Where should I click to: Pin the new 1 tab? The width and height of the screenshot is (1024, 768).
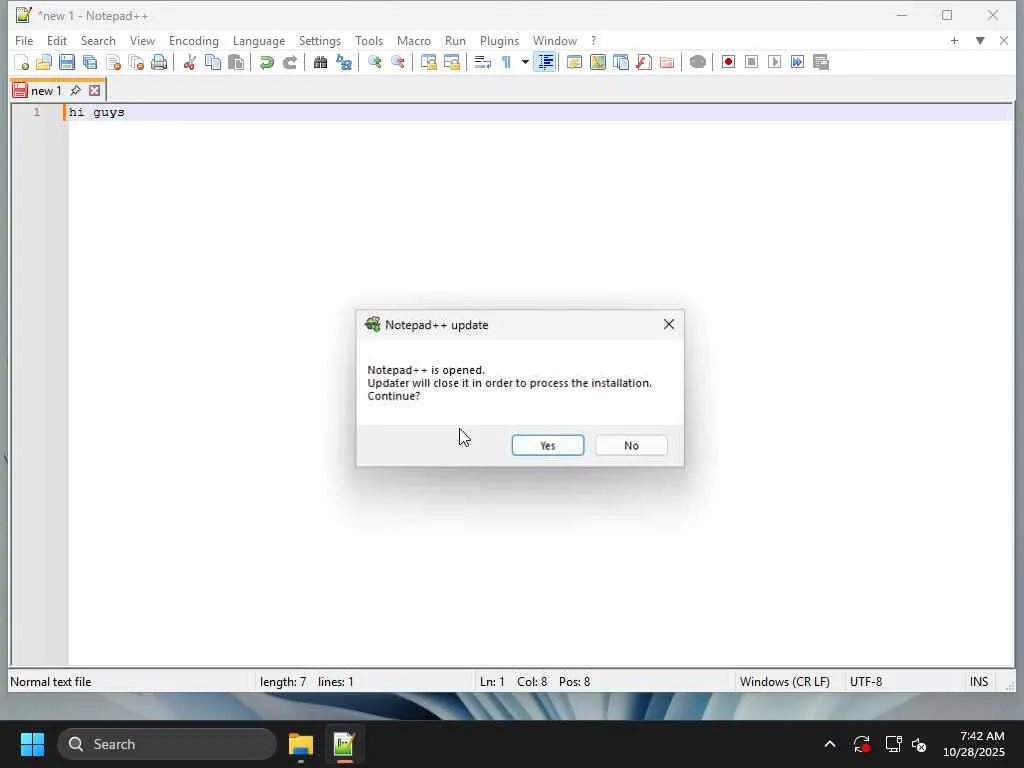pyautogui.click(x=75, y=90)
